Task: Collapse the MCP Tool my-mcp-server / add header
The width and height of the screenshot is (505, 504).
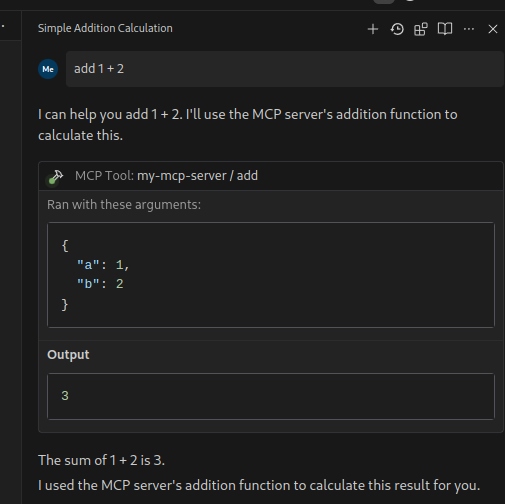Action: pos(271,176)
